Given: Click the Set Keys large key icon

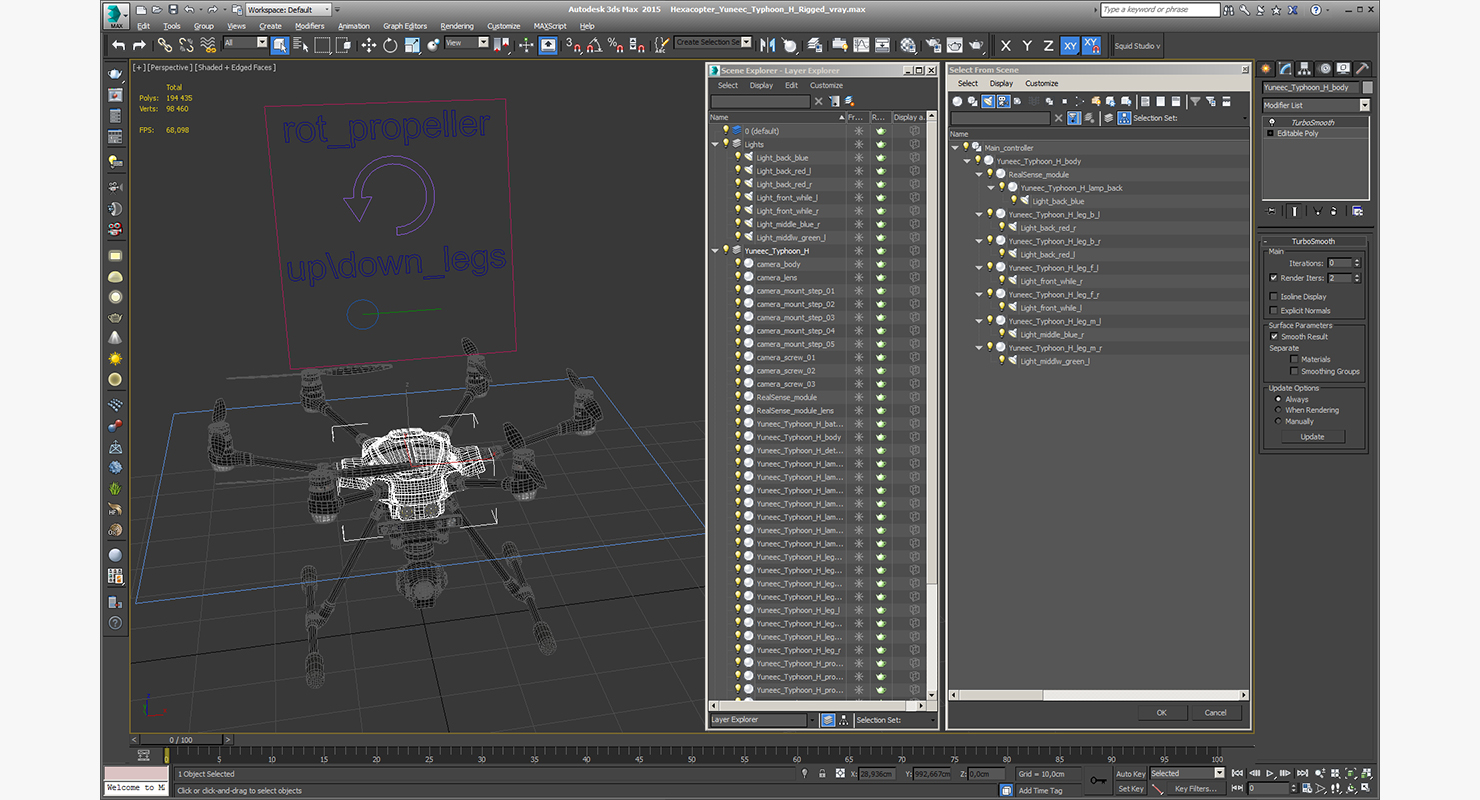Looking at the screenshot, I should [1098, 780].
